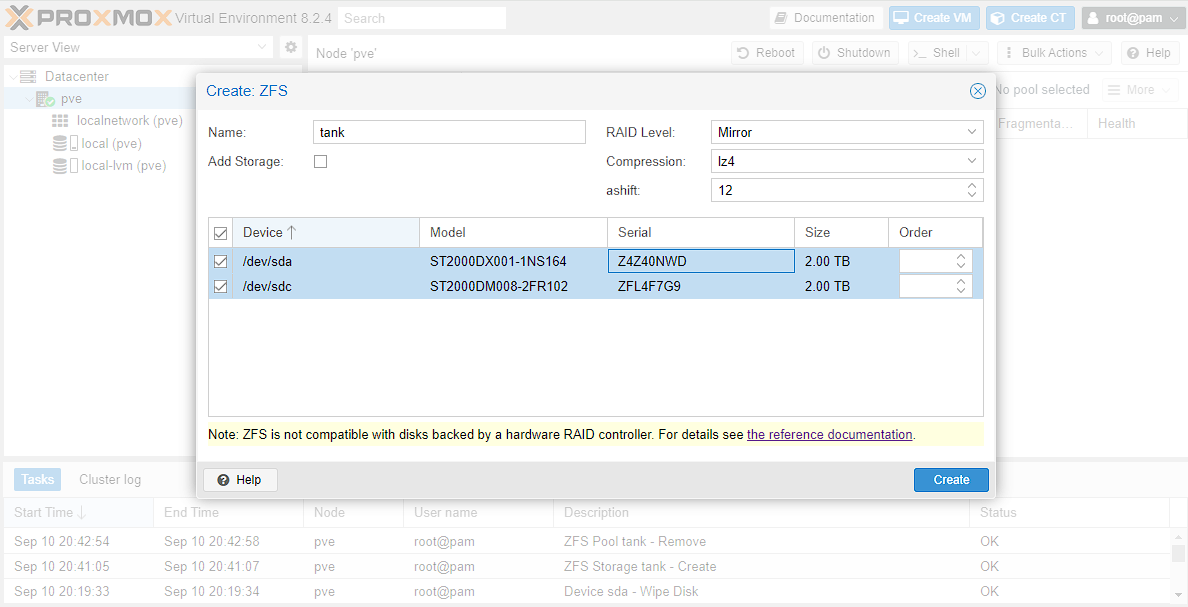The width and height of the screenshot is (1188, 607).
Task: Open the Documentation panel
Action: click(x=825, y=17)
